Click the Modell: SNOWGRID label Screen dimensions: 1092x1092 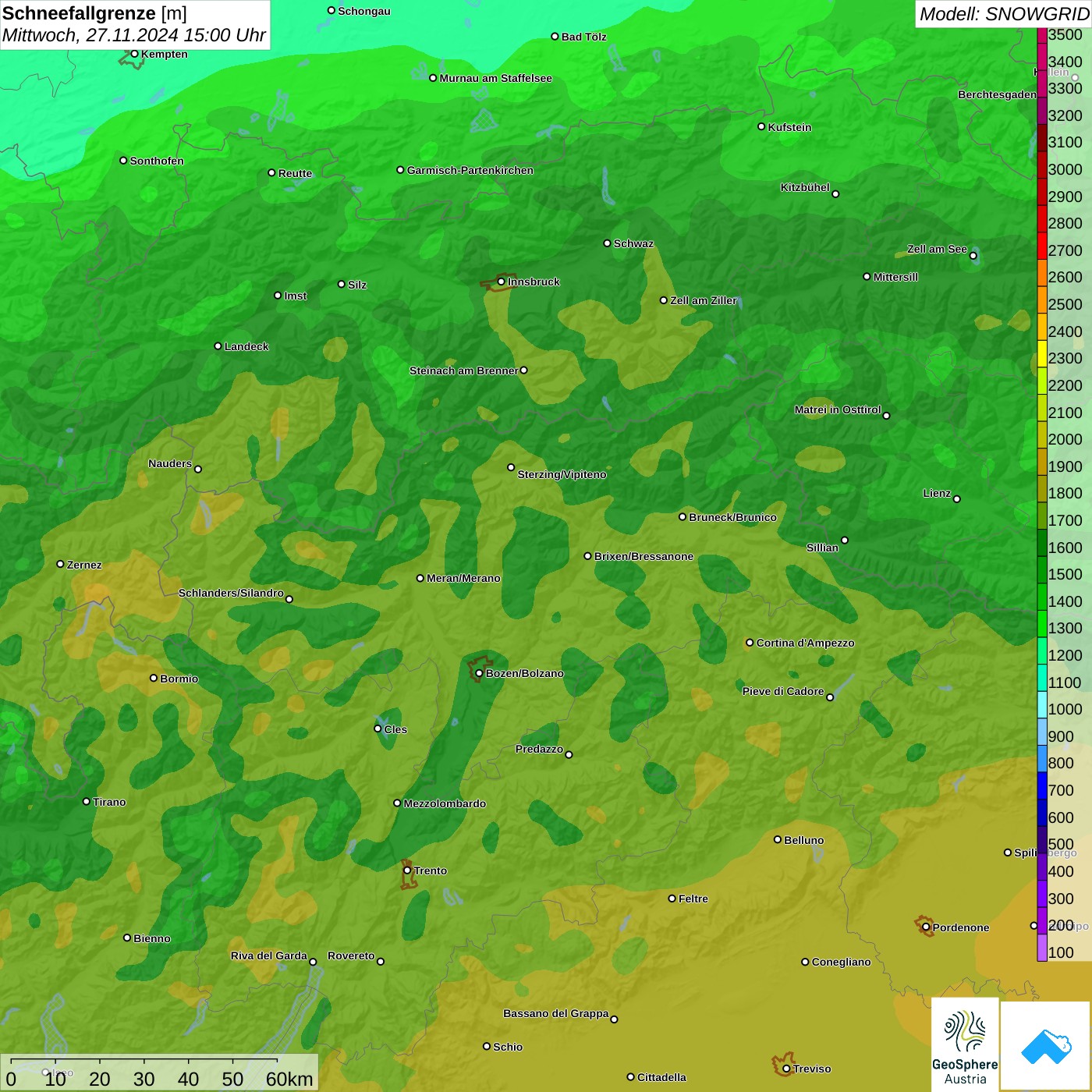point(1004,13)
